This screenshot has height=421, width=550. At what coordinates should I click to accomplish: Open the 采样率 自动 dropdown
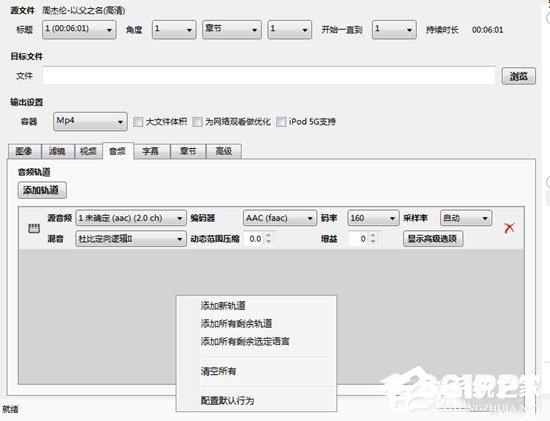pos(466,218)
